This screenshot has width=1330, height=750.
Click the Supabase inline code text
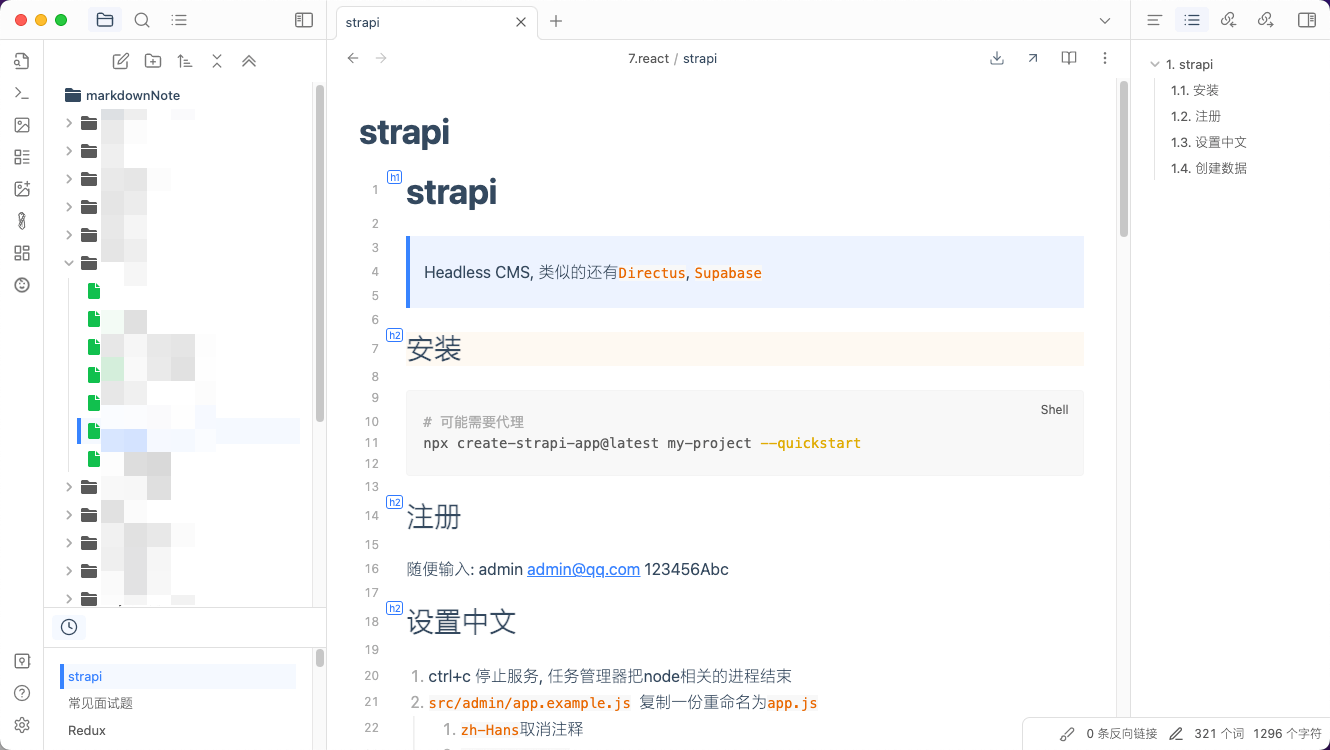(728, 273)
